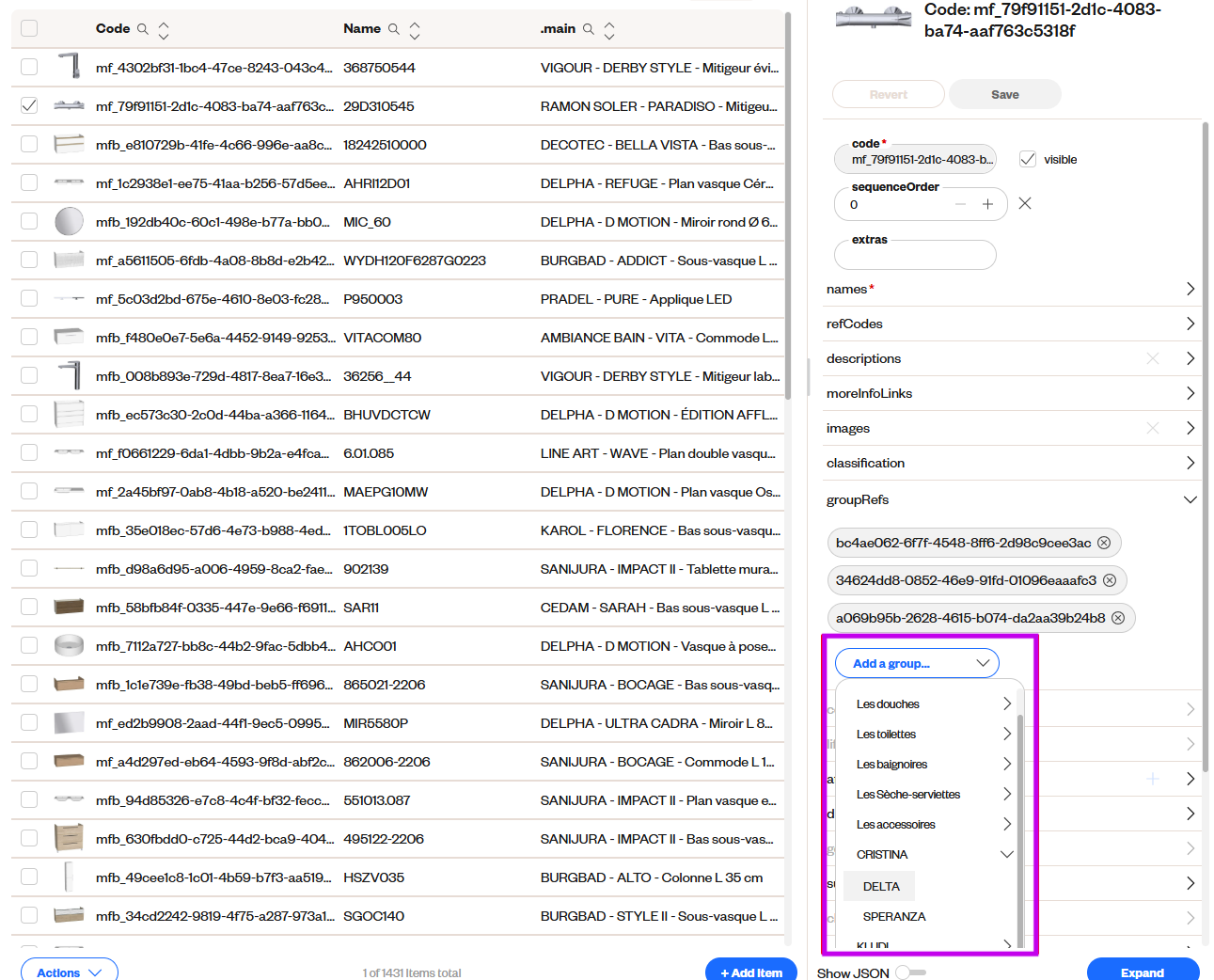Click the Save button
The height and width of the screenshot is (980, 1214).
click(1005, 94)
